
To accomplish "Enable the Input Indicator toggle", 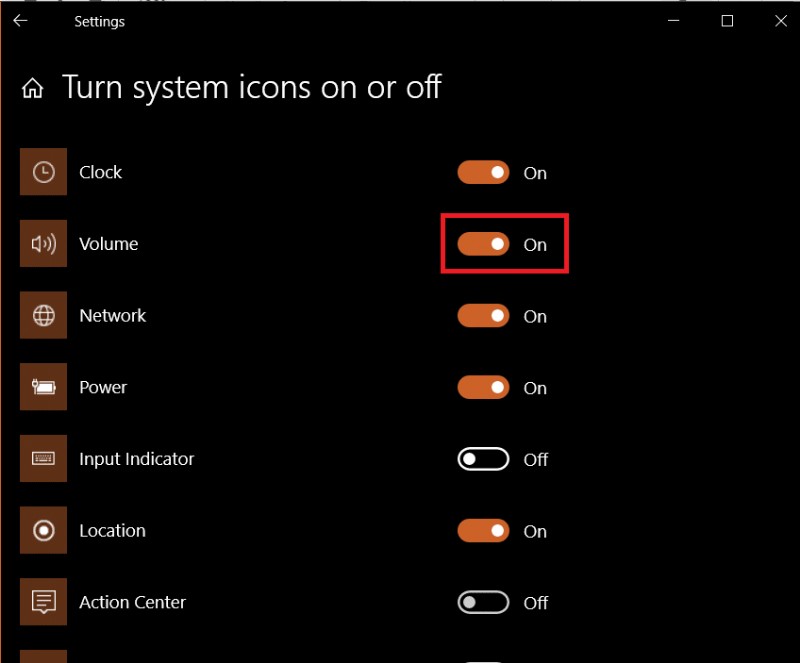I will (x=483, y=459).
